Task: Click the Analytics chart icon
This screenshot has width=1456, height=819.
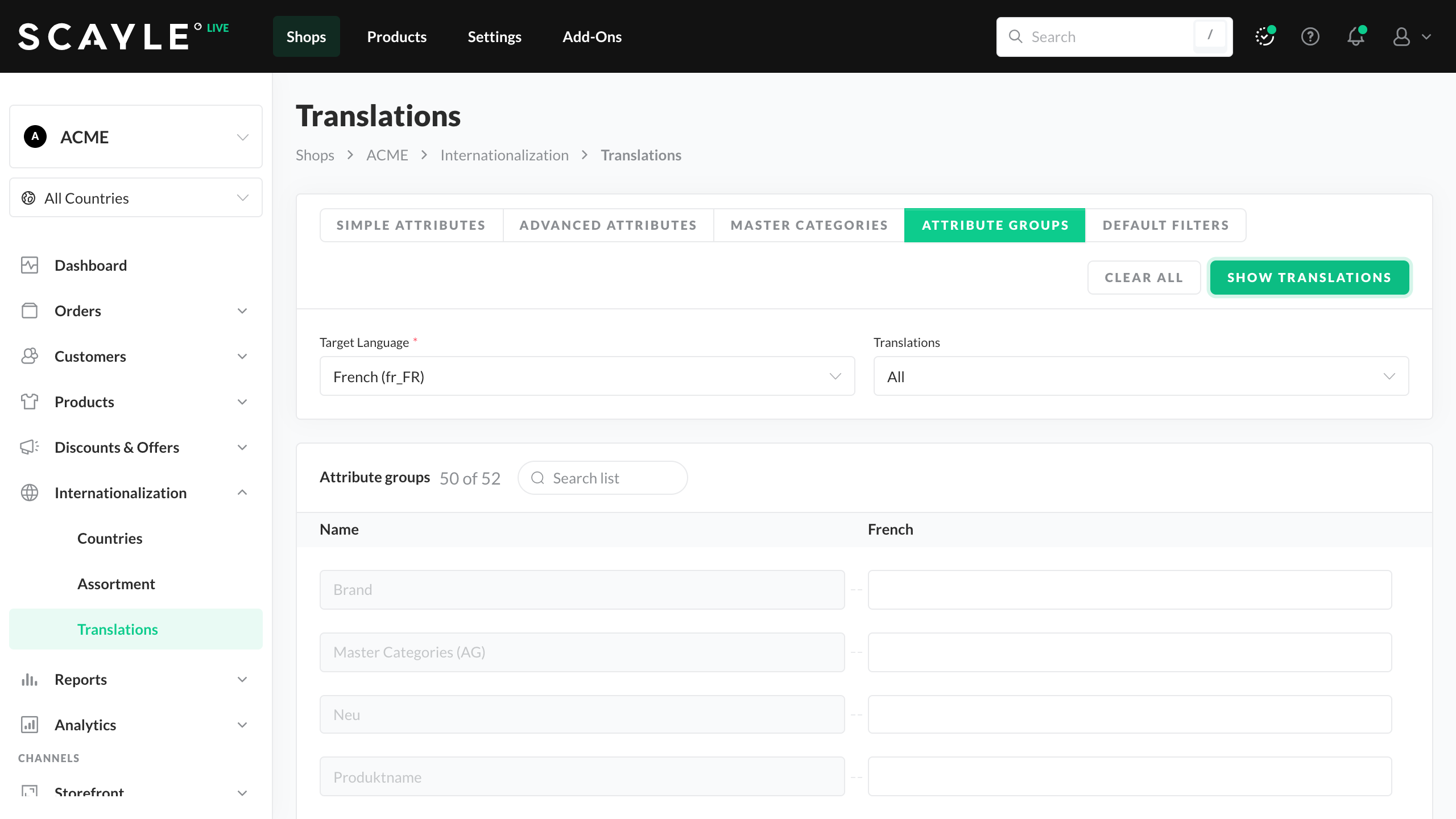Action: [x=30, y=725]
